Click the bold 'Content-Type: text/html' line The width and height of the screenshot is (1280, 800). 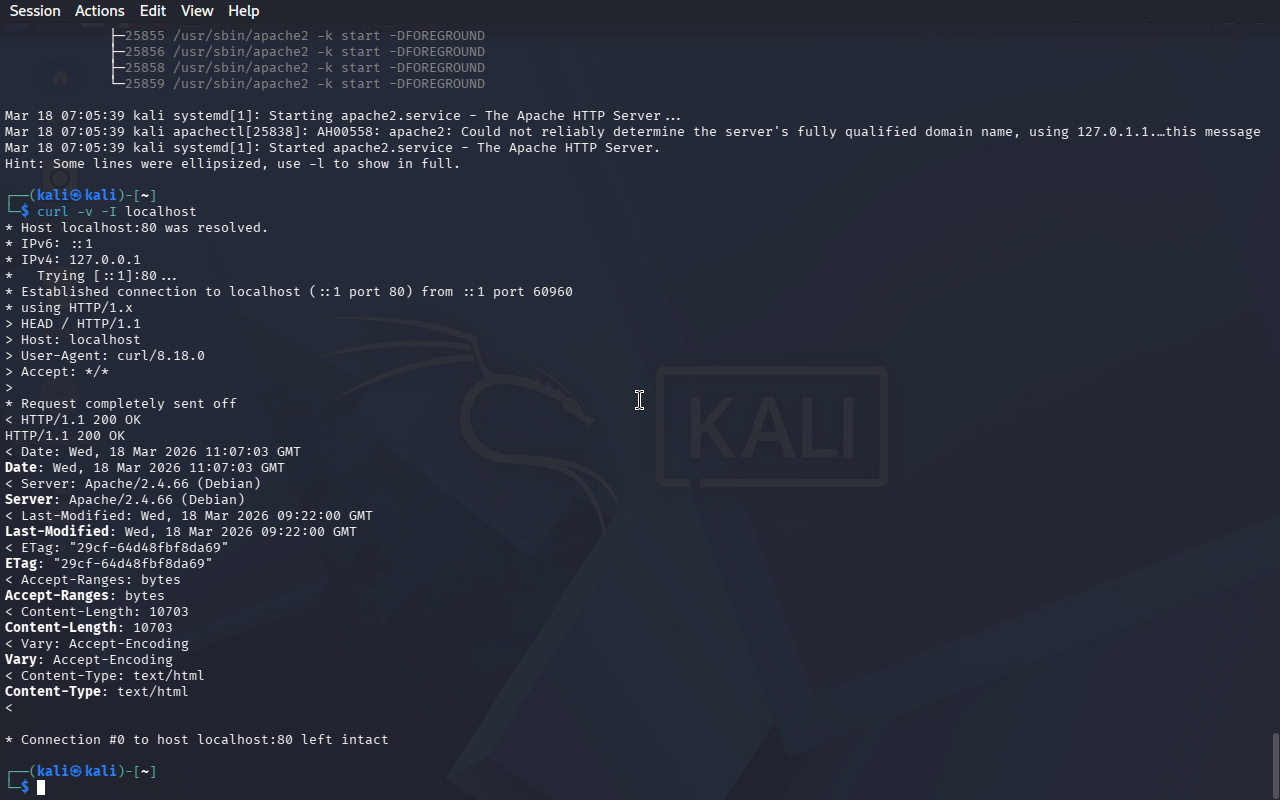[97, 692]
